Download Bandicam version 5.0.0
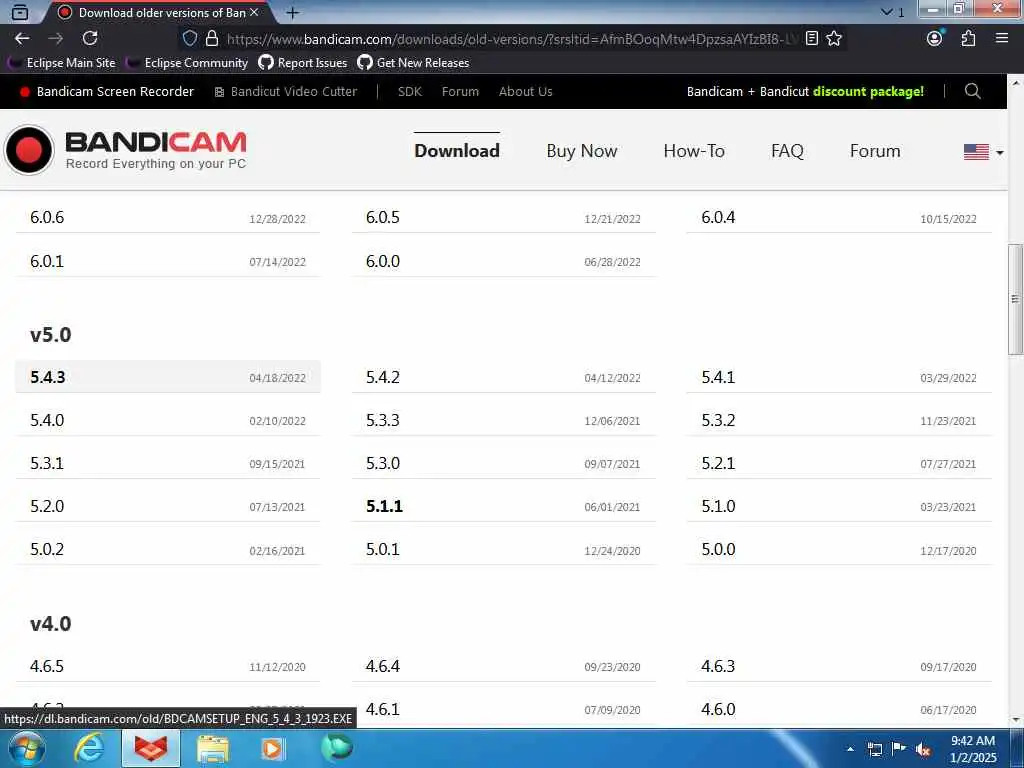This screenshot has height=768, width=1024. click(x=839, y=549)
